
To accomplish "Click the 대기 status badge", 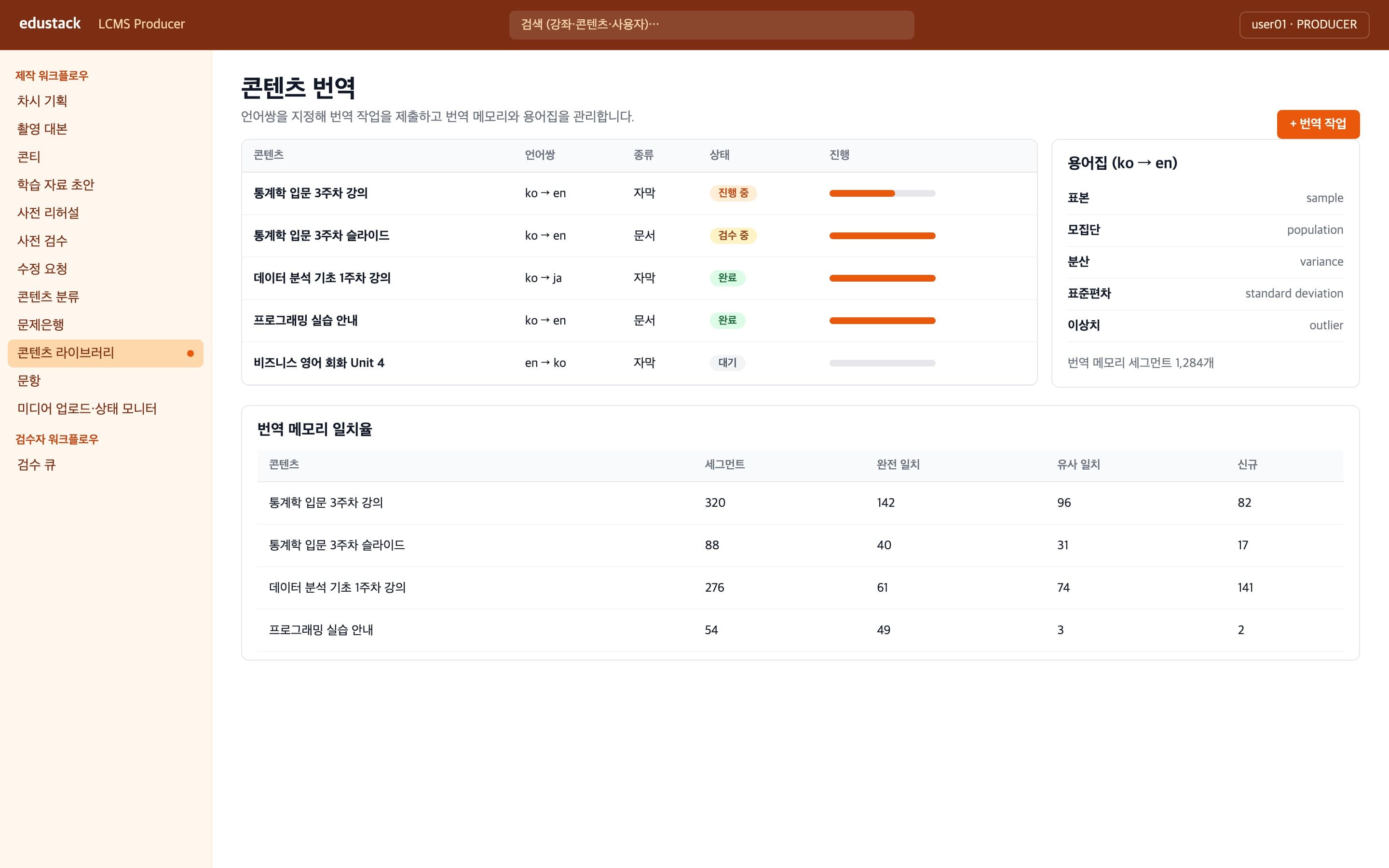I will pos(727,363).
